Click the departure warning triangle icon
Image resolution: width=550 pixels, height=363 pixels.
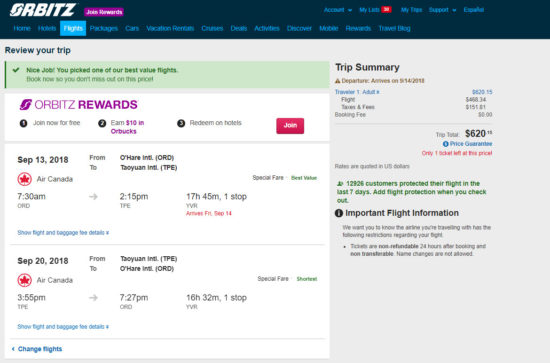tap(337, 81)
